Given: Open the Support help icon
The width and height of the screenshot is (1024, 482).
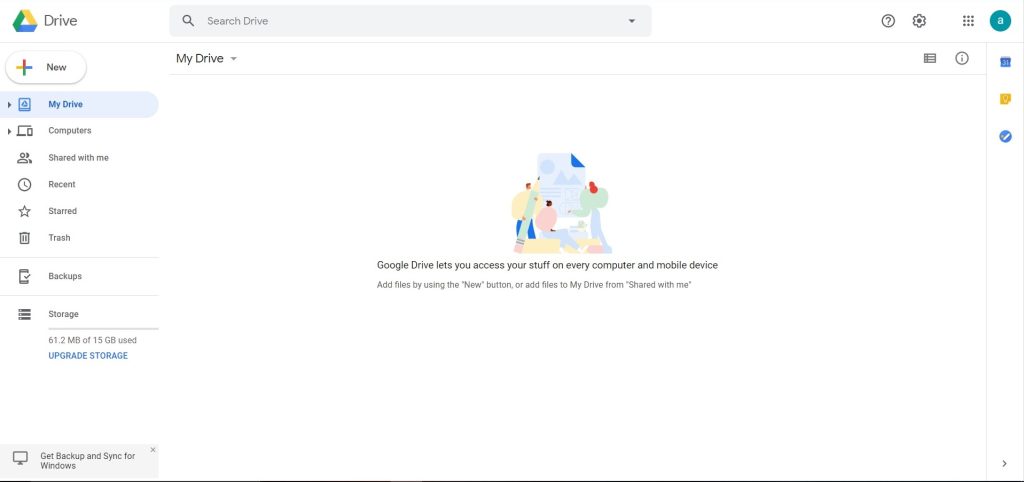Looking at the screenshot, I should [888, 21].
